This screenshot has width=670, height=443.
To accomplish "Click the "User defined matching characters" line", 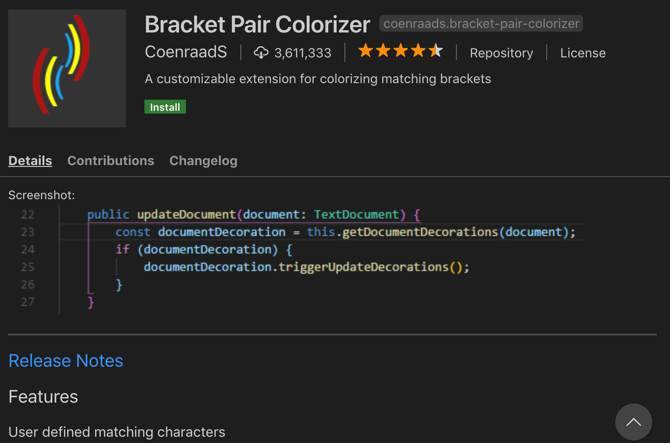I will coord(117,432).
